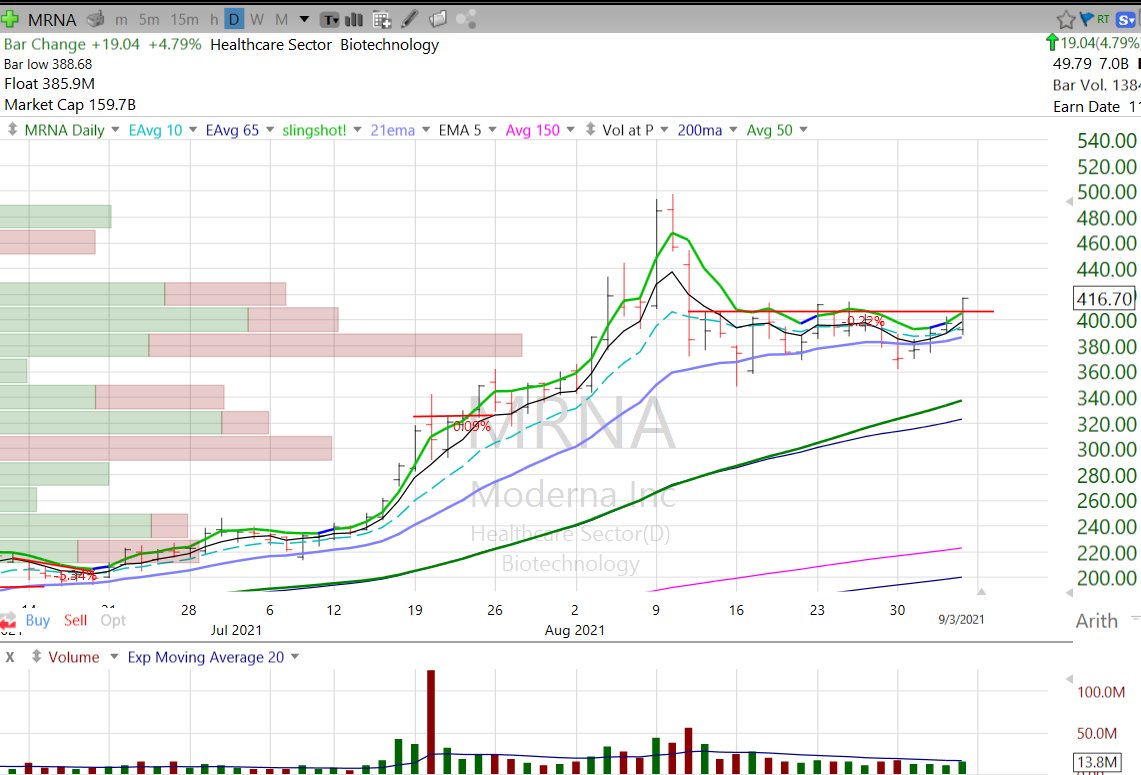Click the green up-arrow net change indicator
1141x775 pixels.
click(1052, 42)
